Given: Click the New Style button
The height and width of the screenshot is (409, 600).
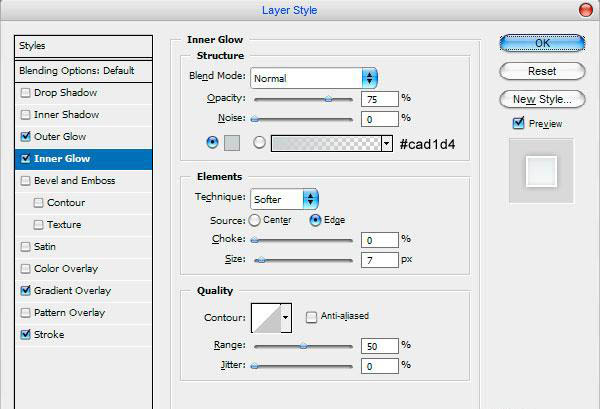Looking at the screenshot, I should click(542, 99).
